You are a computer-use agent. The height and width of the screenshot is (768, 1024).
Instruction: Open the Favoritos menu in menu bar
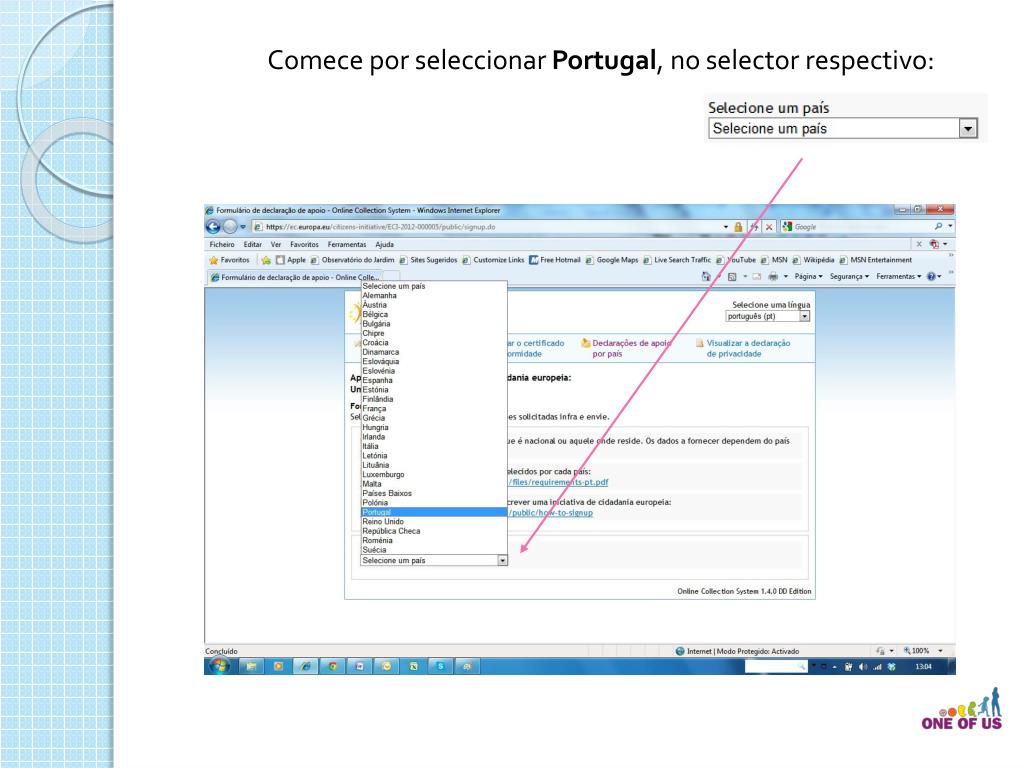pyautogui.click(x=304, y=244)
